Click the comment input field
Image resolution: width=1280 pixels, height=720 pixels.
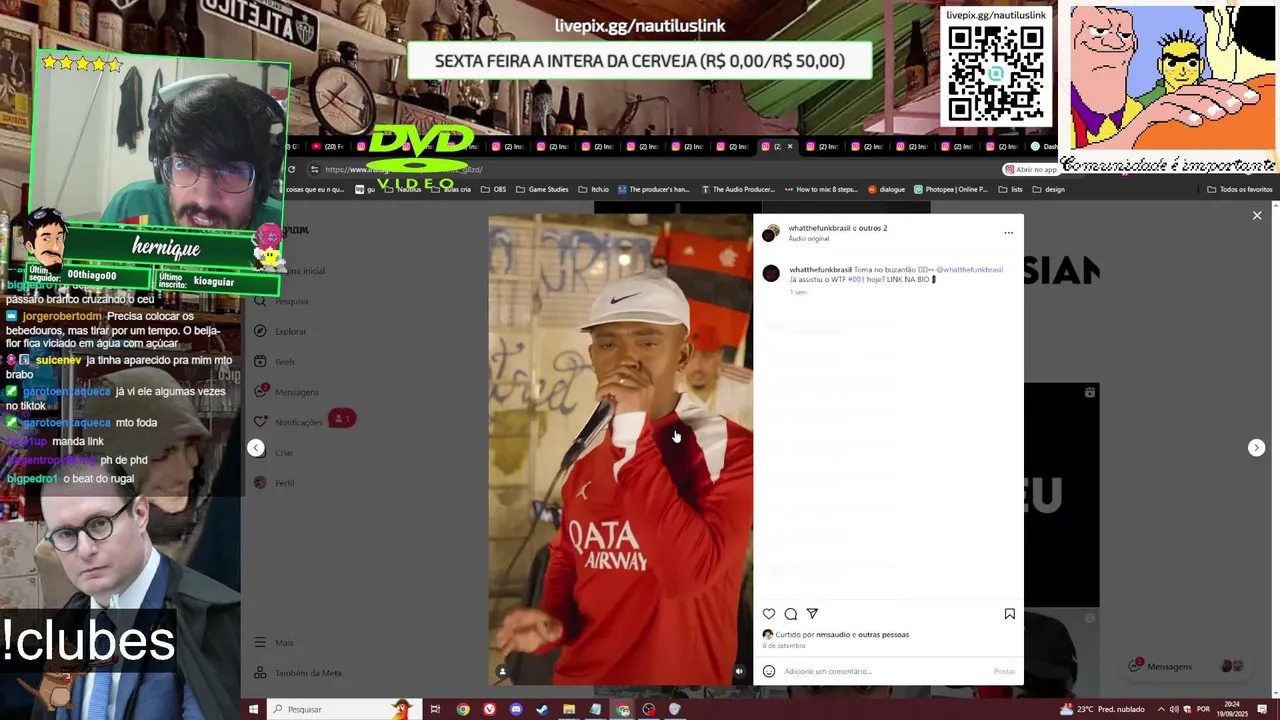click(x=885, y=671)
